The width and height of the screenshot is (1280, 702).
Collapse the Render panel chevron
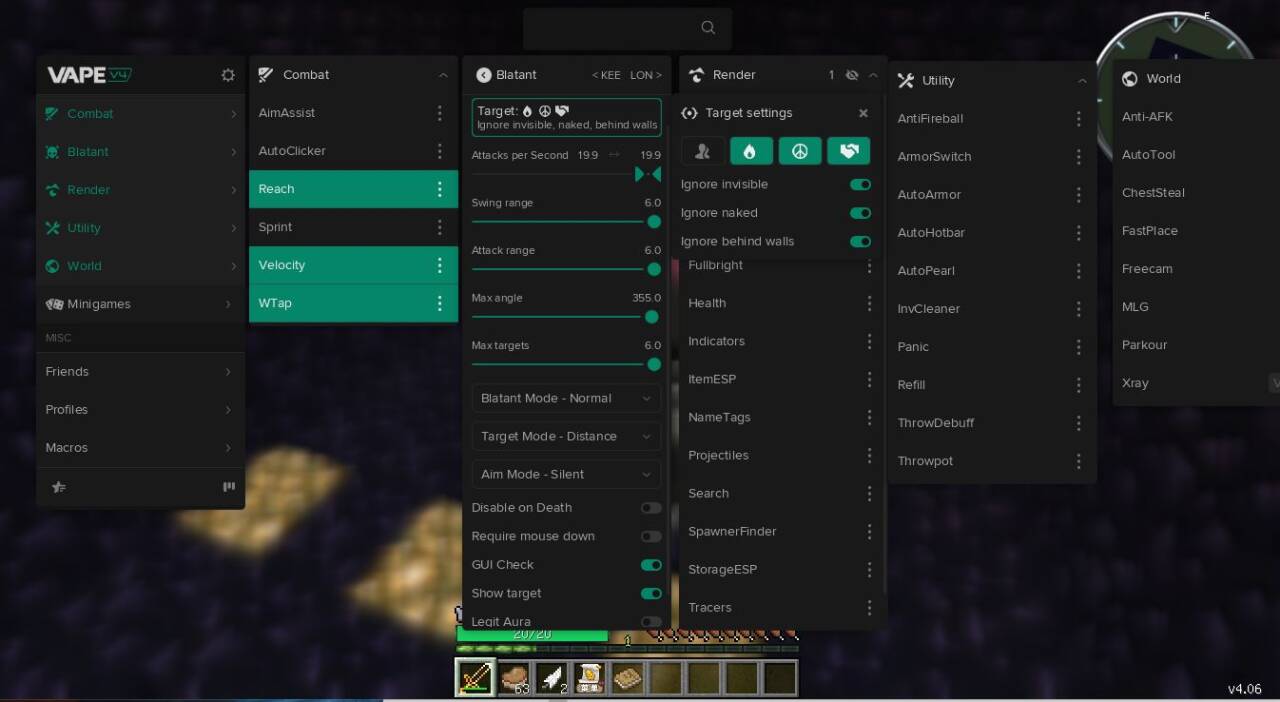(x=873, y=75)
